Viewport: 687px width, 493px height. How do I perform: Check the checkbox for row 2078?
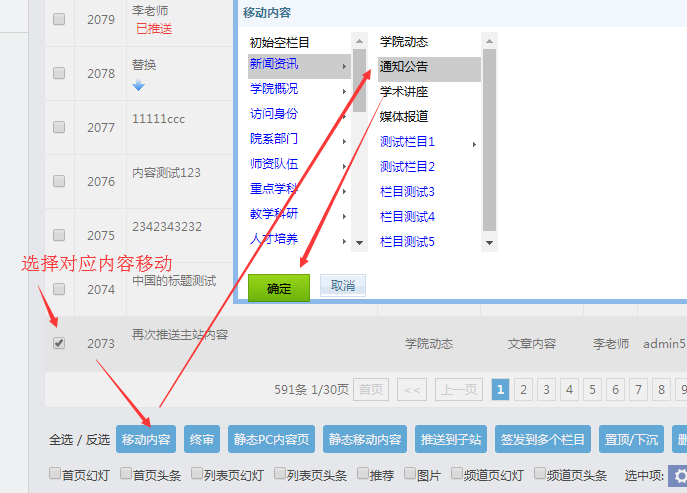click(x=59, y=73)
